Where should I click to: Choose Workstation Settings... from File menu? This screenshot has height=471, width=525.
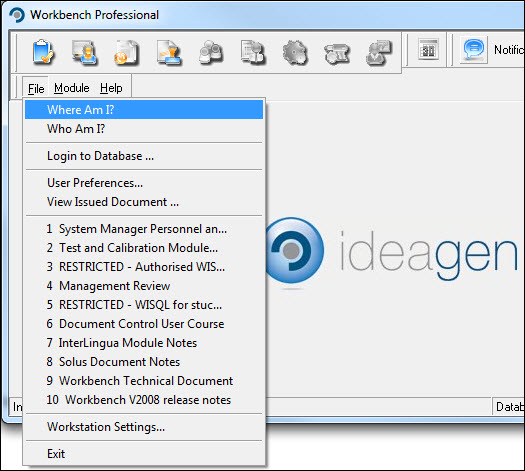[144, 427]
